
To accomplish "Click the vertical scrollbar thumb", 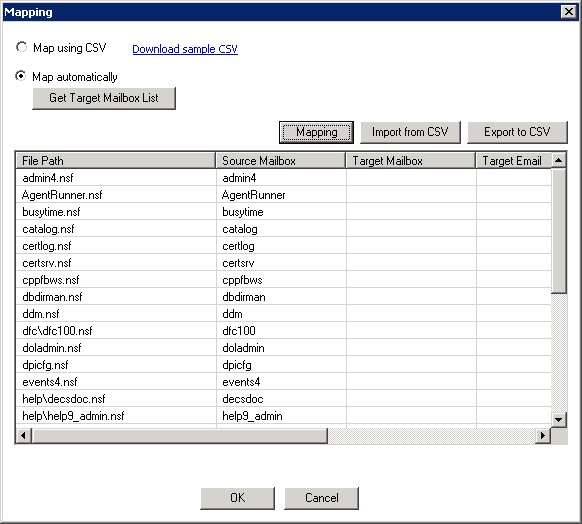I will 559,231.
